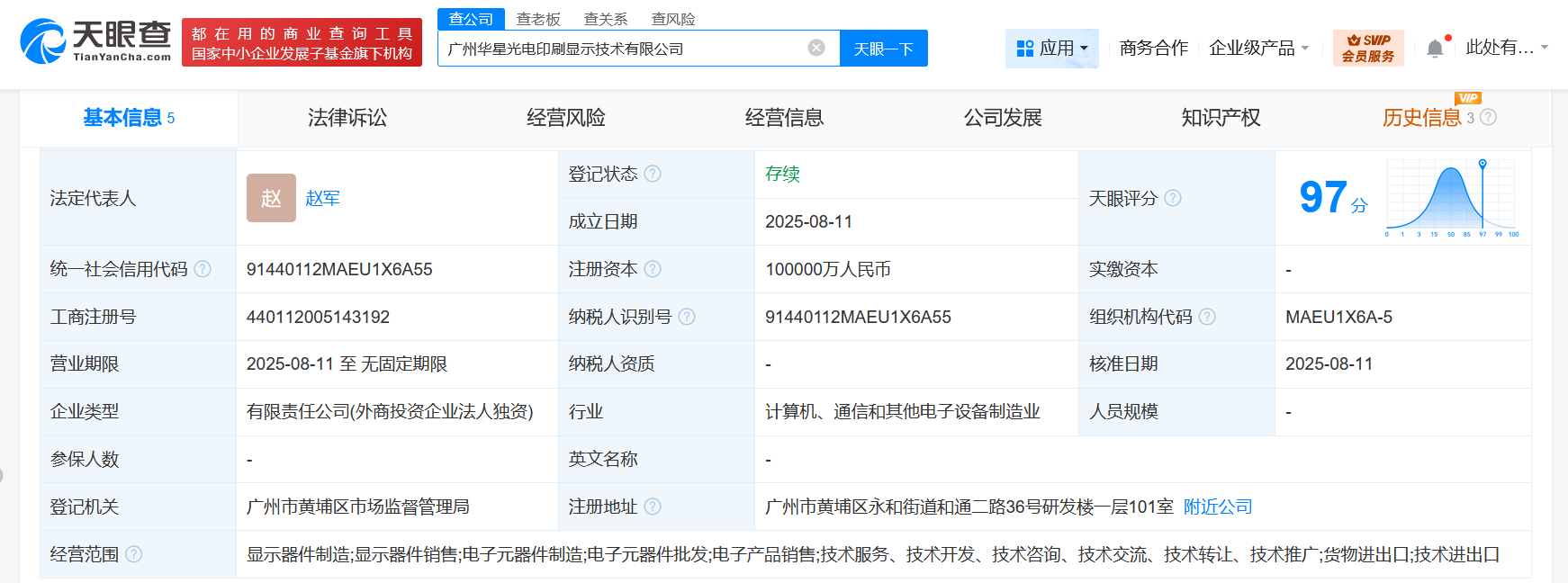Expand the 应用 dropdown menu

[x=1051, y=49]
